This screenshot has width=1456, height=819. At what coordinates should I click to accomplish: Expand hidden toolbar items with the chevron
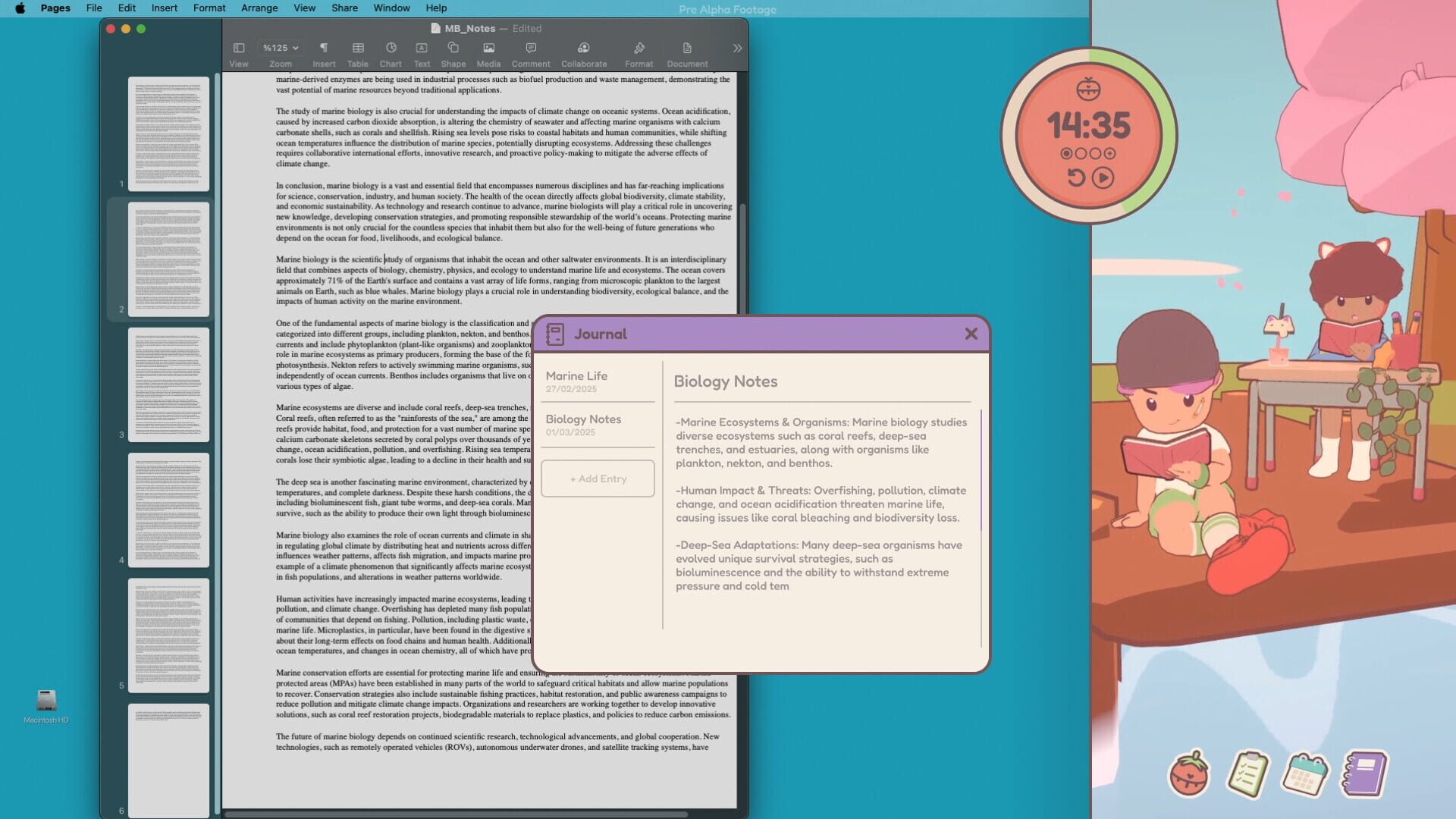pyautogui.click(x=736, y=47)
